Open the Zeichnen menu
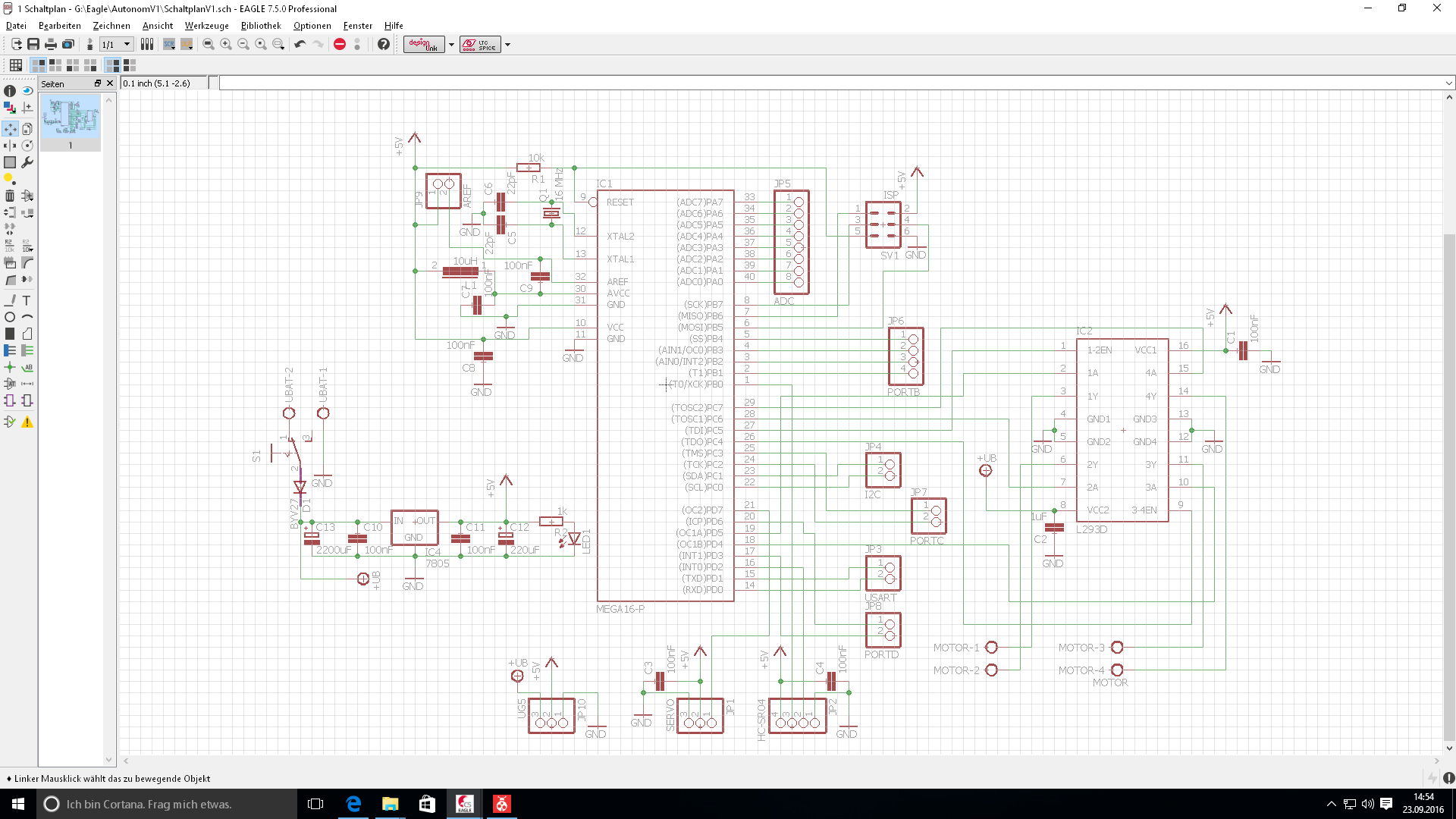This screenshot has height=819, width=1456. pyautogui.click(x=111, y=25)
